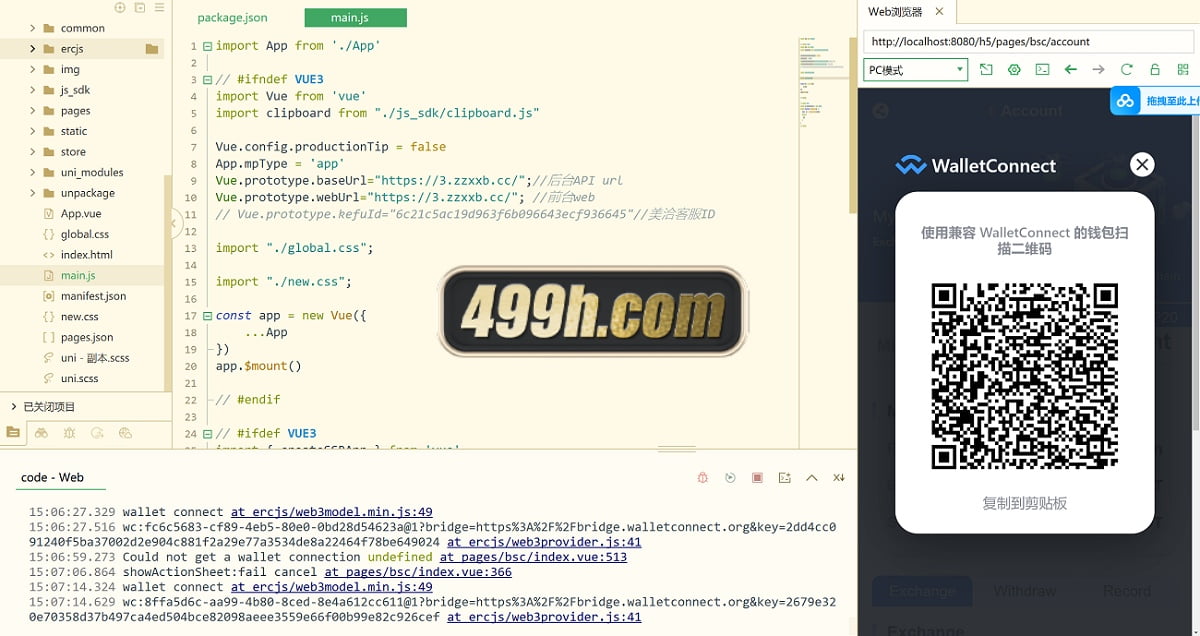Fold the #ifndef block at line 3
Image resolution: width=1200 pixels, height=636 pixels.
(207, 79)
